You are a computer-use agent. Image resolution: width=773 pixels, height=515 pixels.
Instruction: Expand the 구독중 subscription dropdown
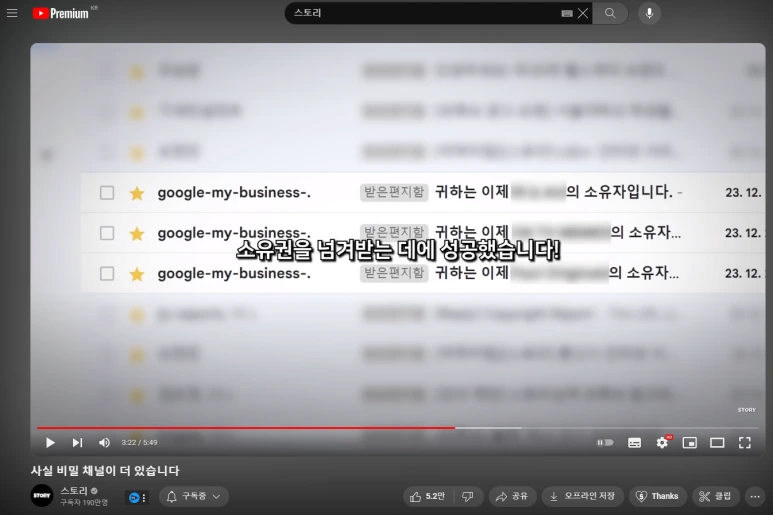tap(194, 496)
